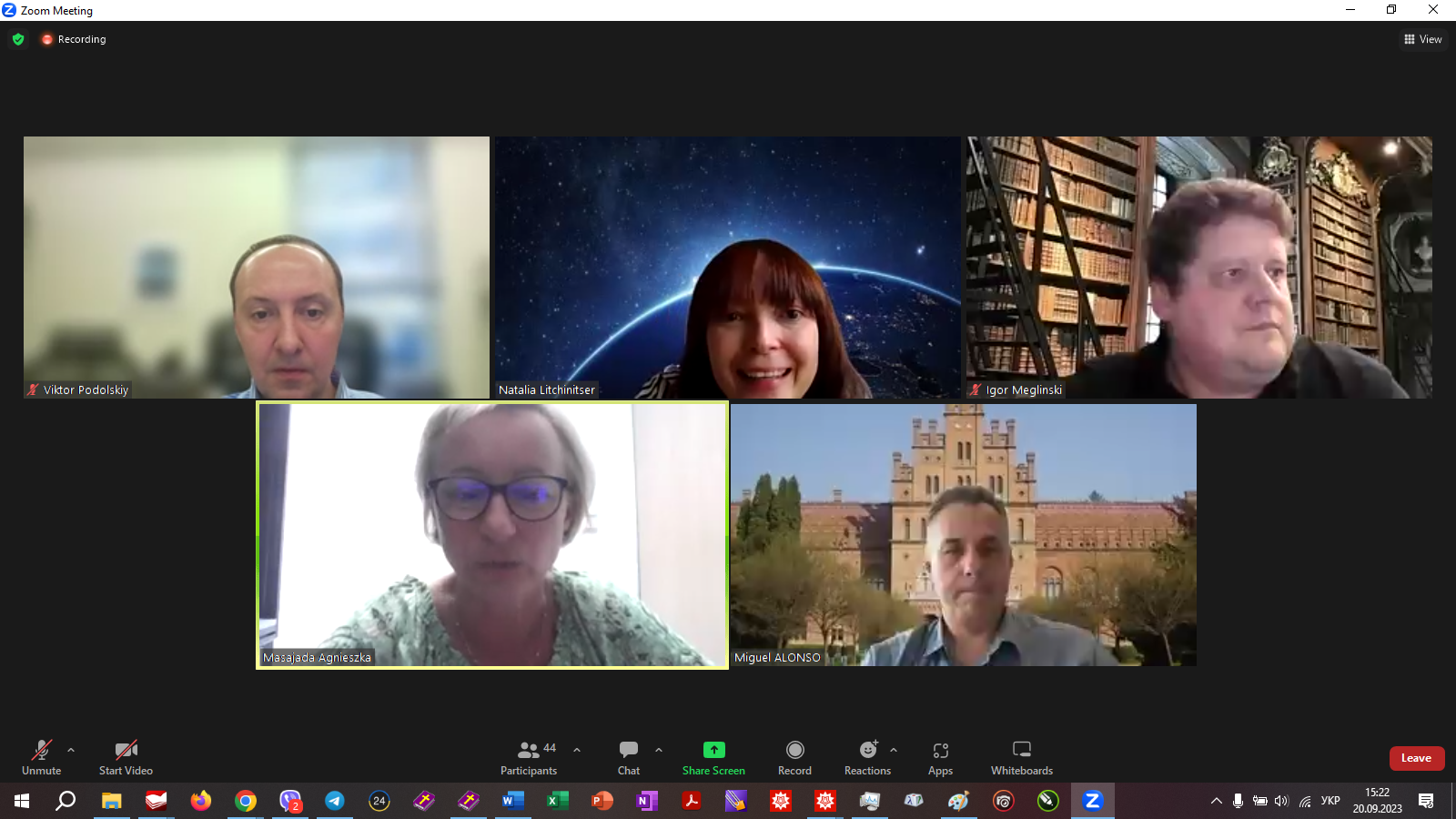Open the Participants panel
Screen dimensions: 1456x819
click(529, 757)
